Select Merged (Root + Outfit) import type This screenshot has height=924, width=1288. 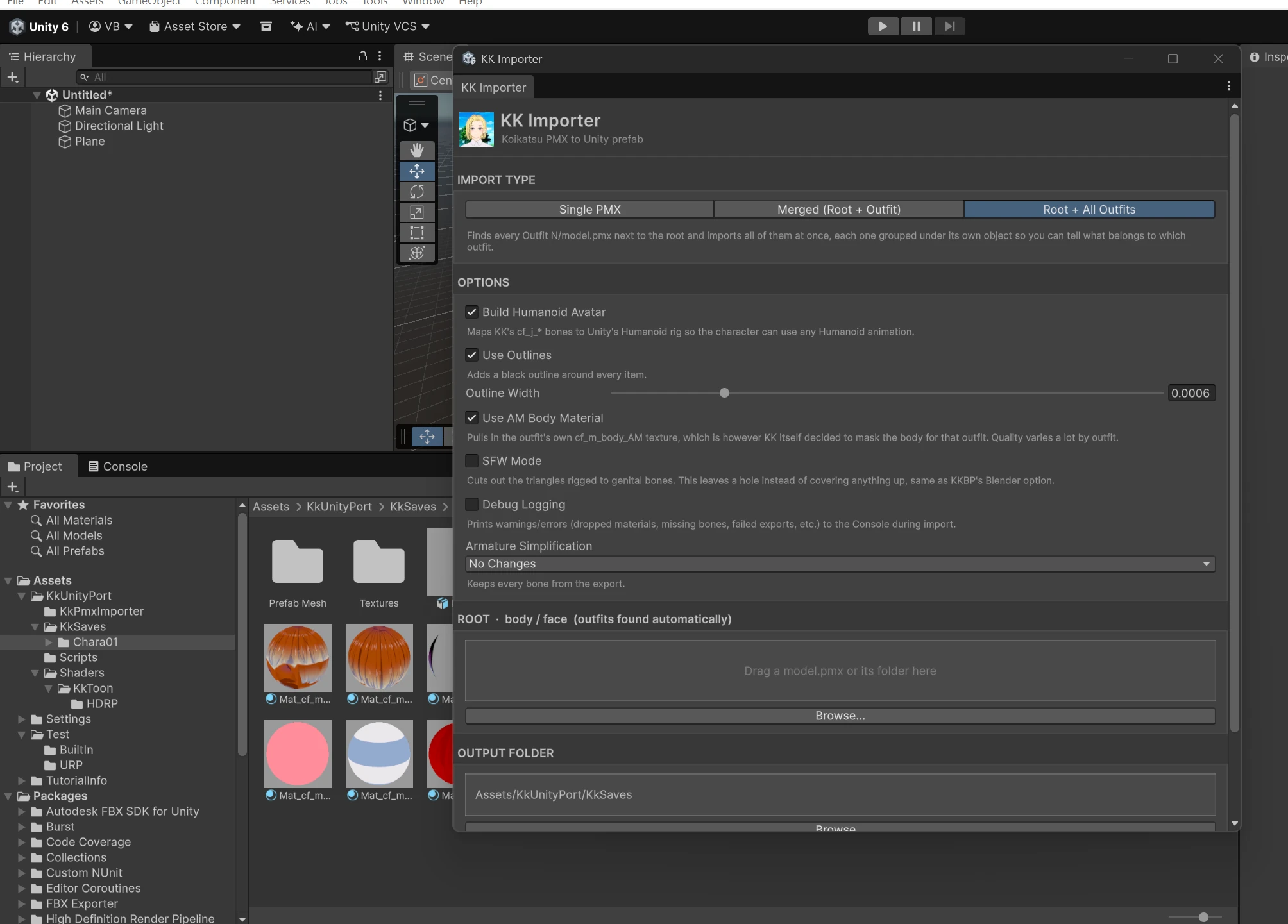pyautogui.click(x=839, y=210)
